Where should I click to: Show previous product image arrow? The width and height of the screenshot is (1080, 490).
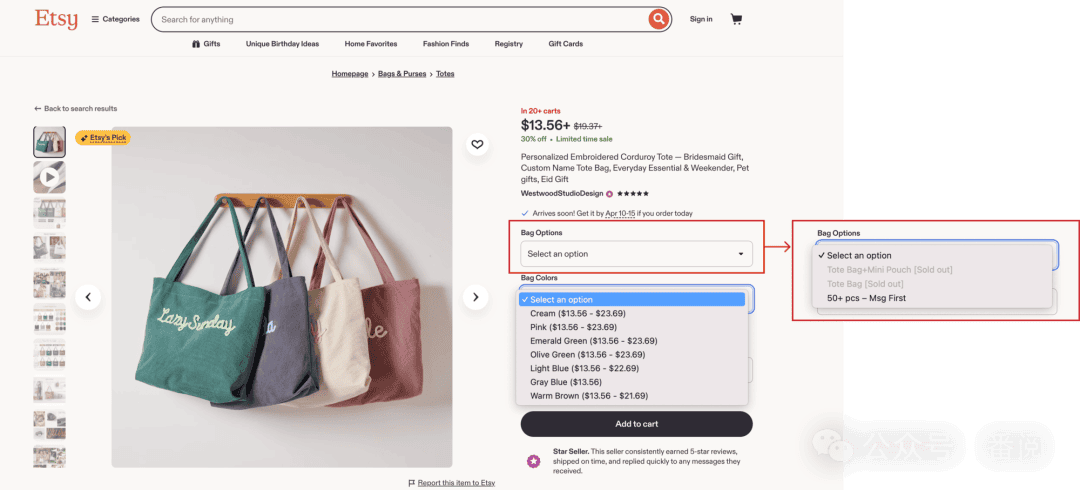point(88,297)
